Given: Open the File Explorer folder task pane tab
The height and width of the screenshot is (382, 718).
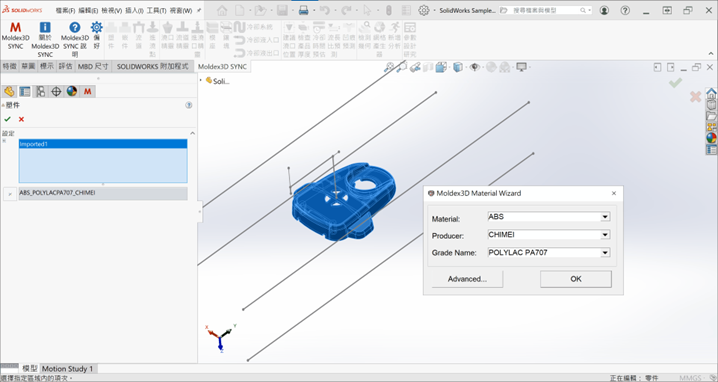Looking at the screenshot, I should coord(711,116).
